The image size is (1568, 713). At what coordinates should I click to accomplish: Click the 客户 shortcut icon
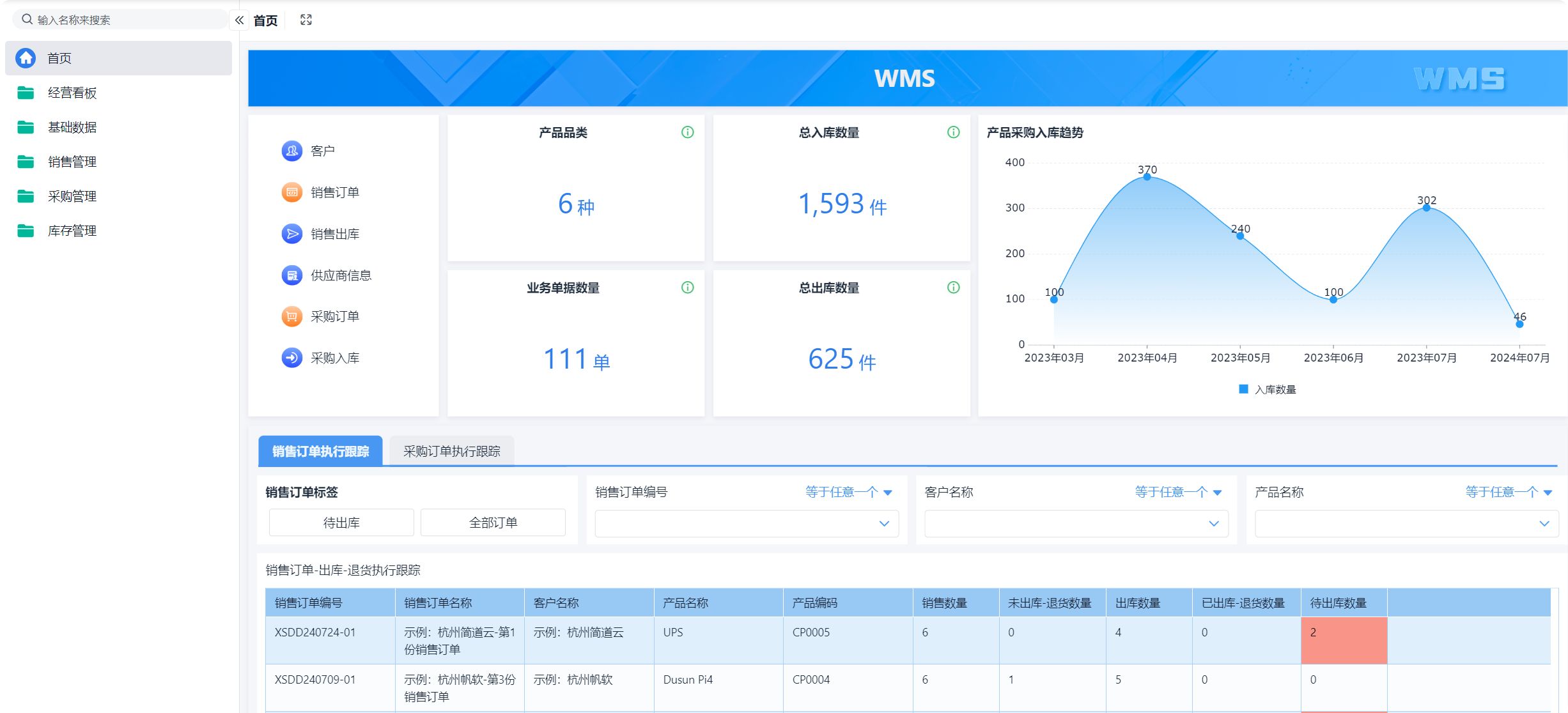point(291,151)
